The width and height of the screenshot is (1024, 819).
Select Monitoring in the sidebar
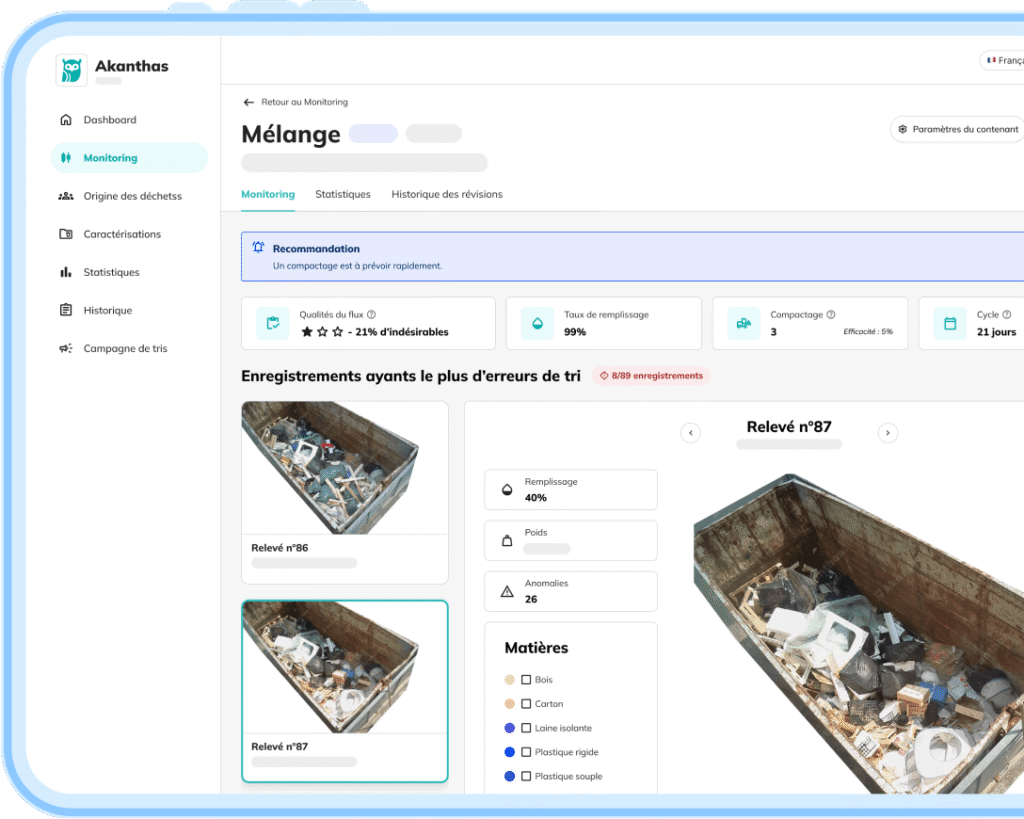pos(129,157)
